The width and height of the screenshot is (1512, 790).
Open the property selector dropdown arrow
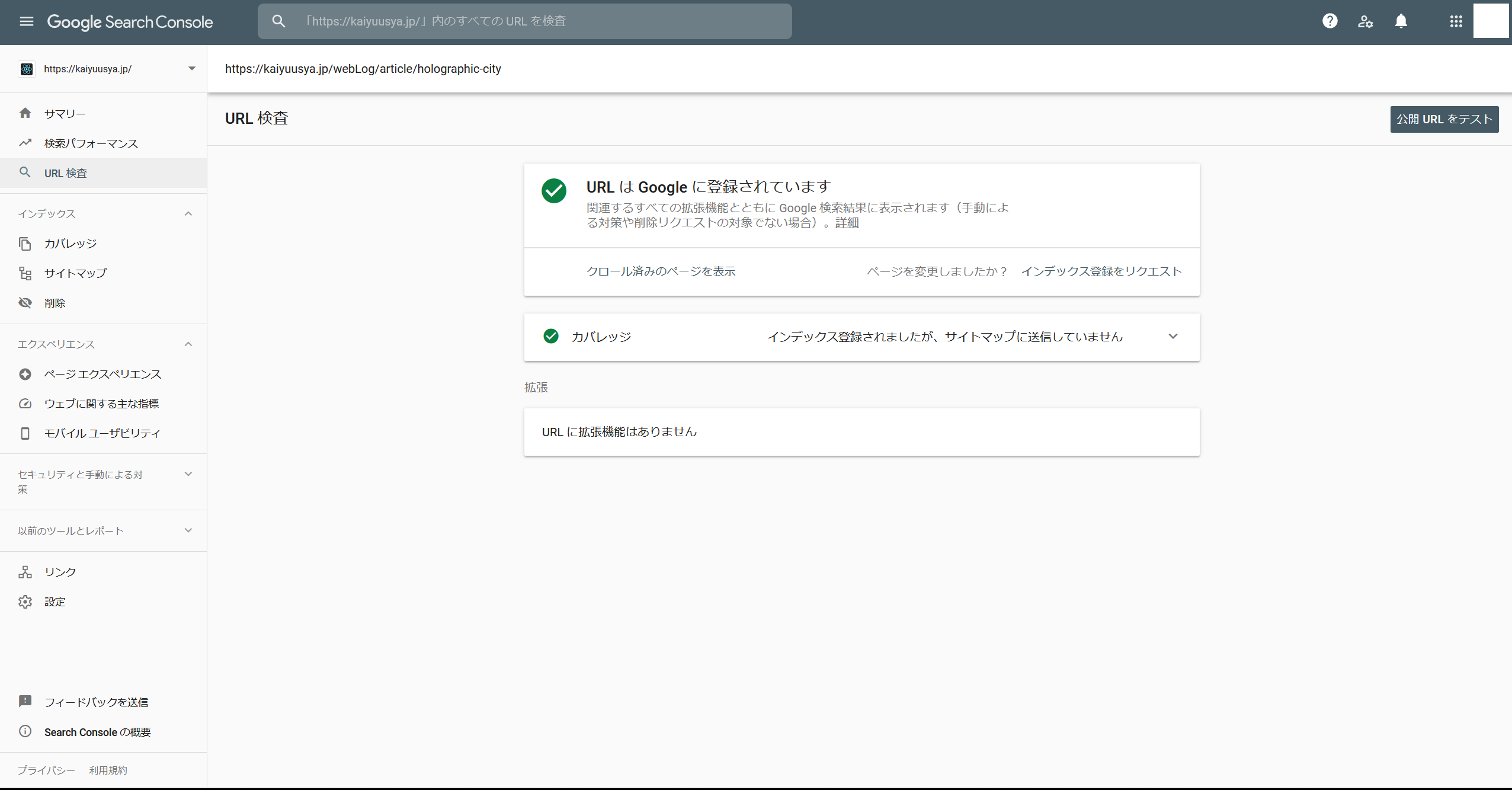click(x=192, y=69)
